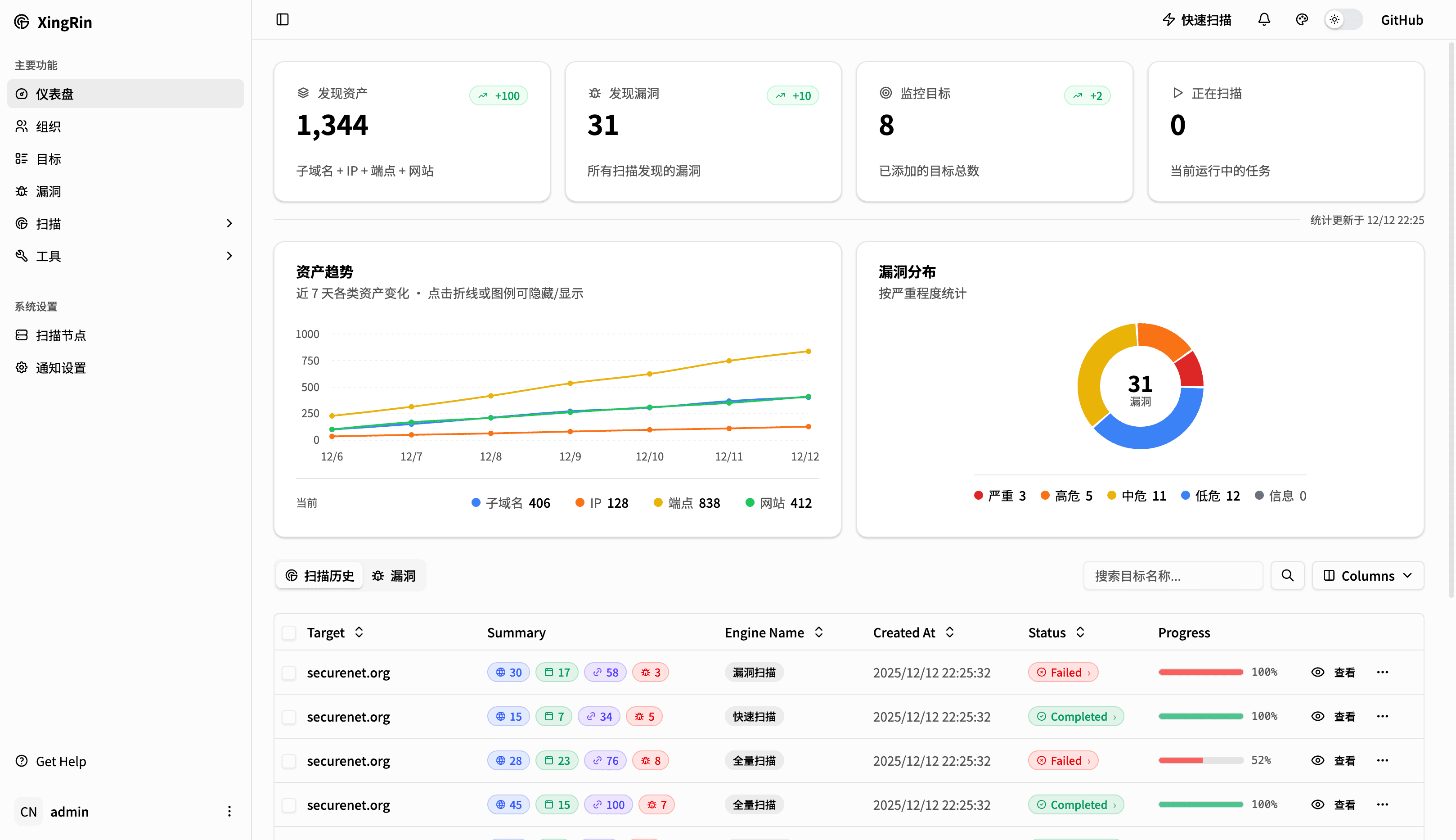Open 组织 in the sidebar
This screenshot has height=840, width=1456.
tap(49, 126)
